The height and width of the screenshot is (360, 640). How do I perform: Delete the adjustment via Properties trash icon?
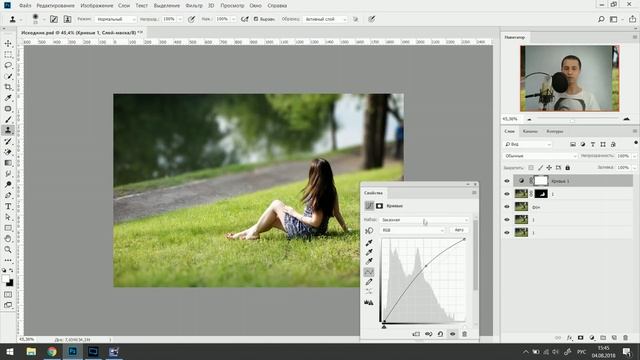pyautogui.click(x=464, y=334)
